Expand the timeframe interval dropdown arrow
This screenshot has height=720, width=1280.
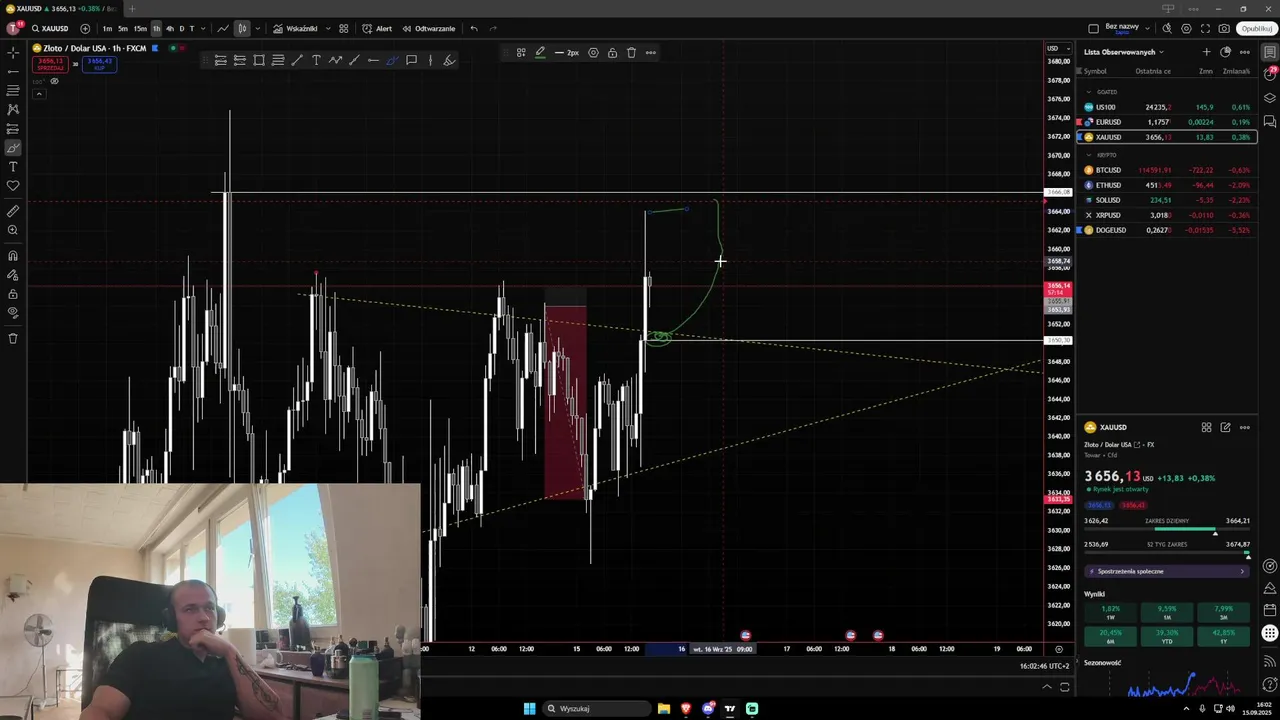point(203,28)
